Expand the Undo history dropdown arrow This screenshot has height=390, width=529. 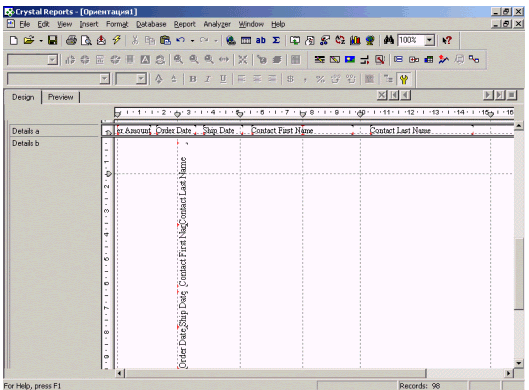click(x=192, y=40)
